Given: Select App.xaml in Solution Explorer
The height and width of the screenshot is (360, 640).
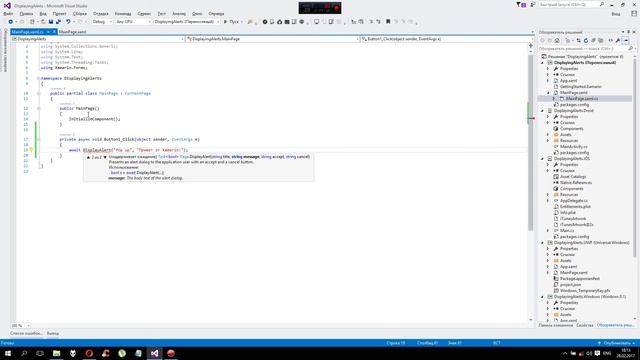Looking at the screenshot, I should 568,81.
